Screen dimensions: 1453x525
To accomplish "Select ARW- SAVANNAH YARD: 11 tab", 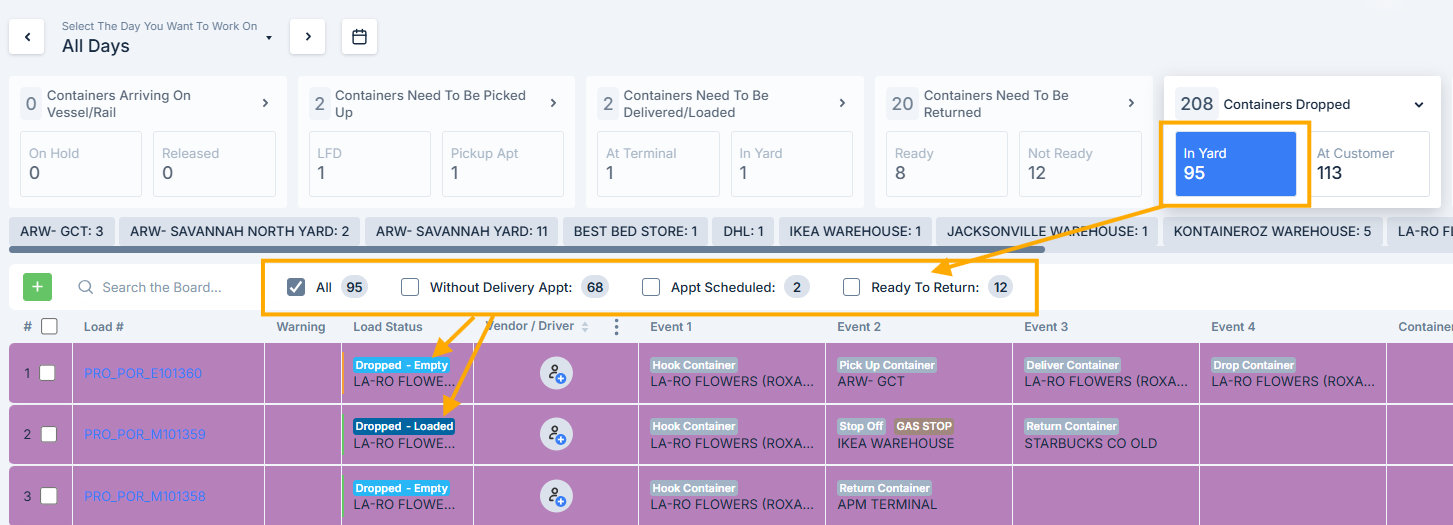I will pyautogui.click(x=462, y=231).
